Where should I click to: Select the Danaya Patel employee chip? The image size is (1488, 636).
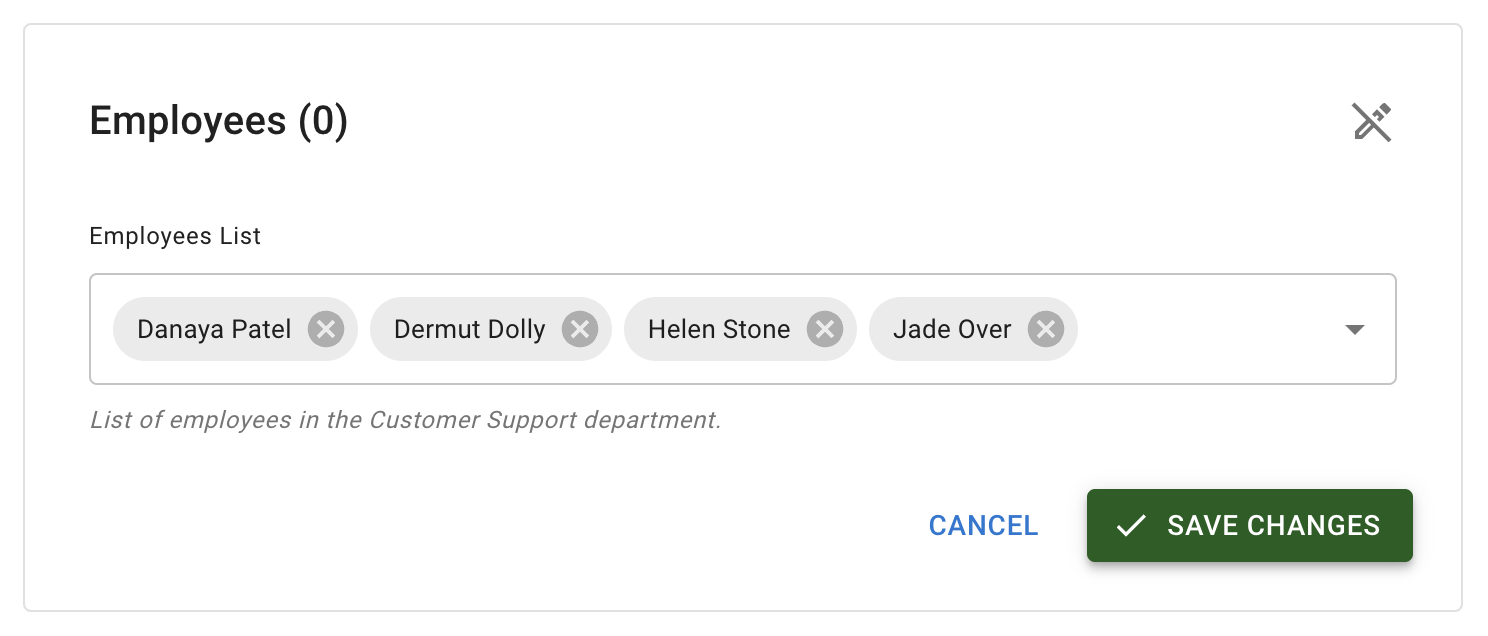click(213, 328)
